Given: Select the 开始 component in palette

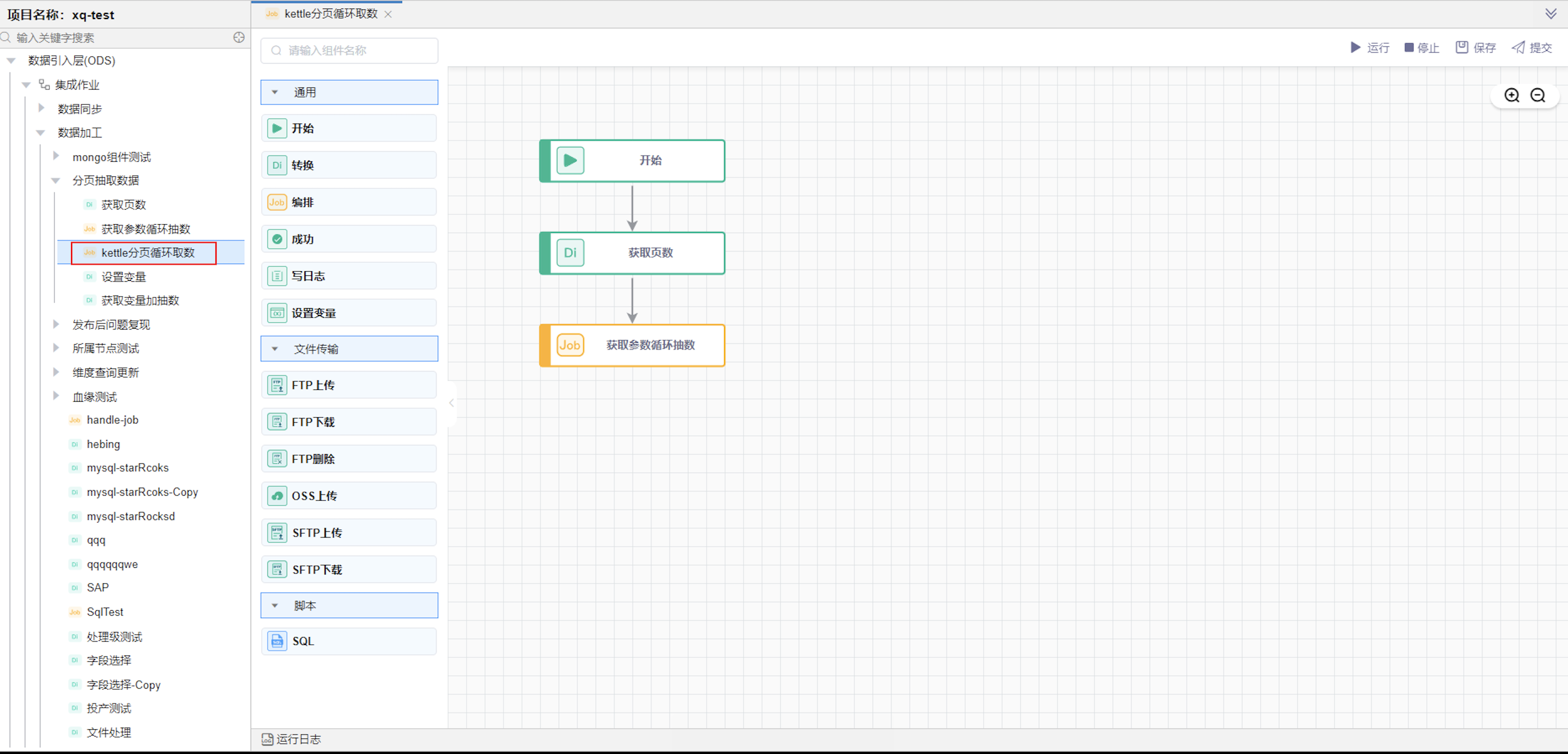Looking at the screenshot, I should 349,129.
